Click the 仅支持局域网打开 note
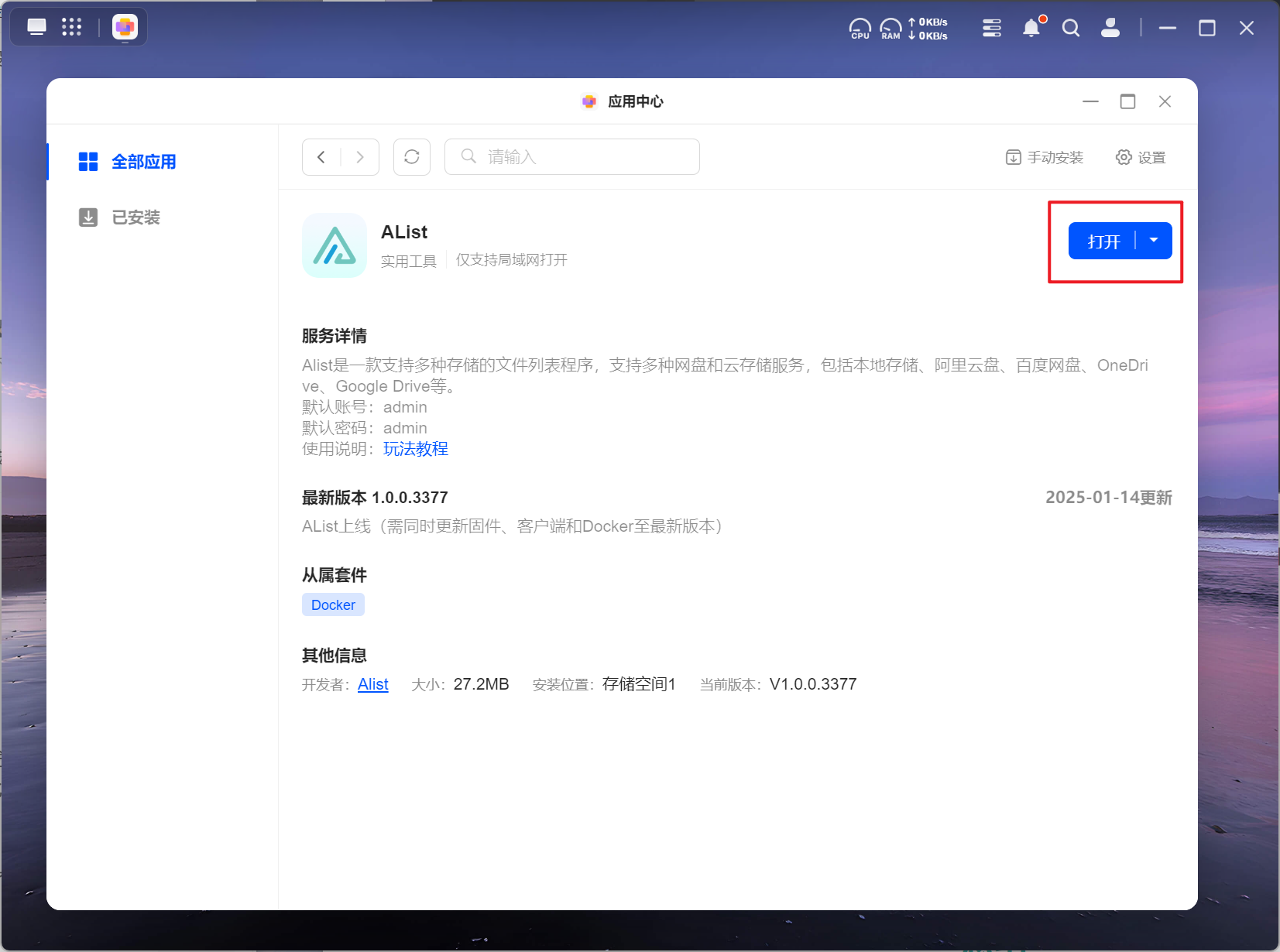This screenshot has height=952, width=1280. (x=512, y=260)
